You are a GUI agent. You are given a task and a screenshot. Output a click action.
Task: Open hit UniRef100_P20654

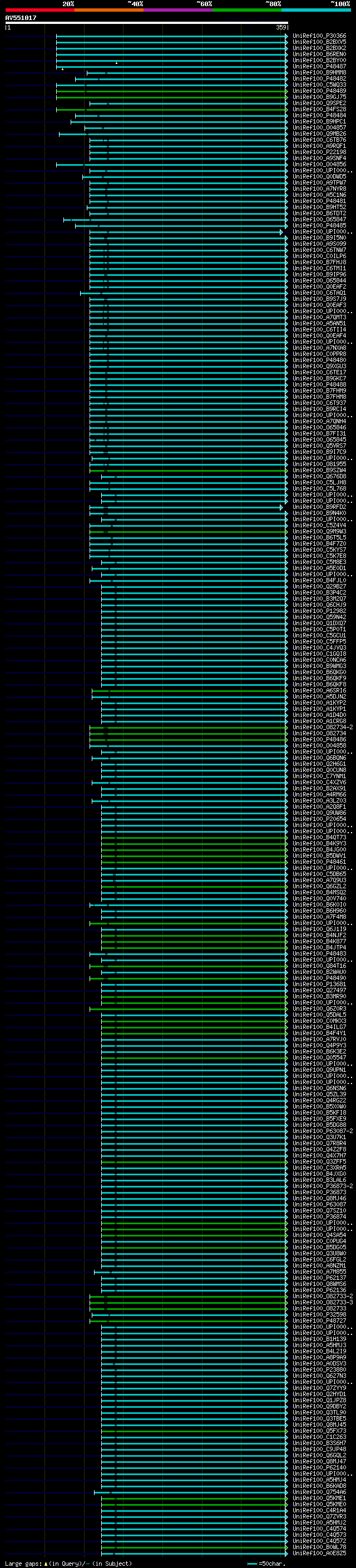coord(319,819)
